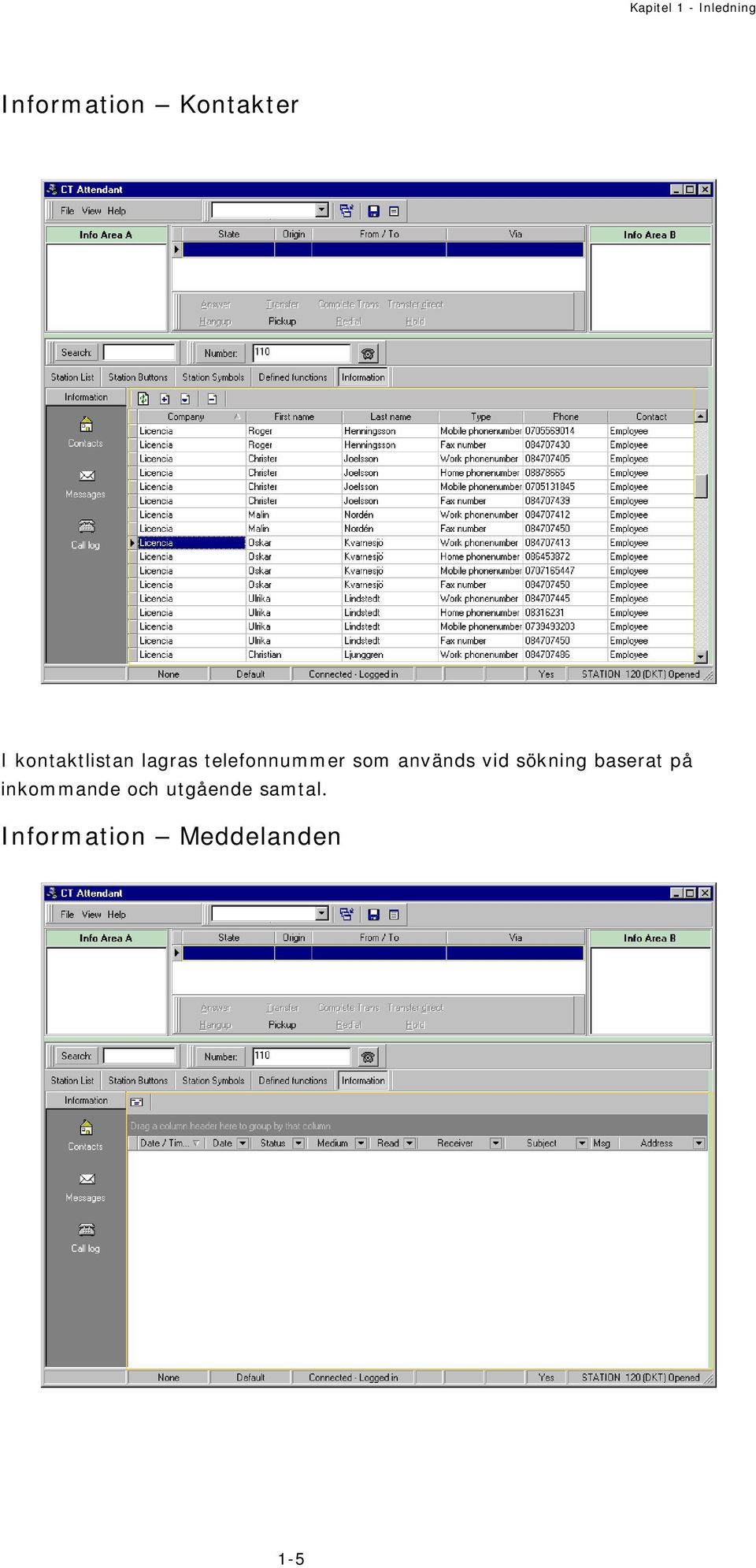Select last name cell Henningsson with mobile phonenumber
Image resolution: width=756 pixels, height=1568 pixels.
(x=390, y=431)
